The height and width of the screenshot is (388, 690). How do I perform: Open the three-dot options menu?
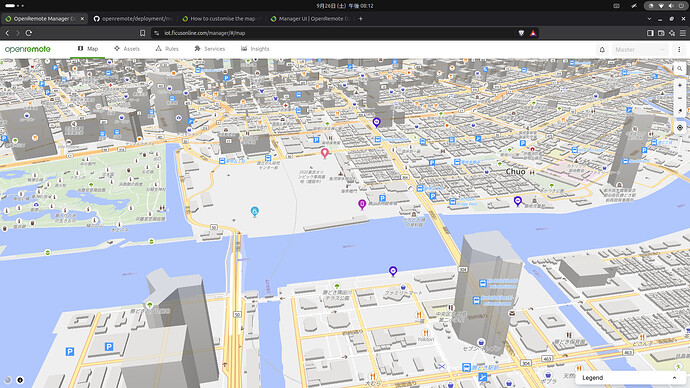[679, 50]
